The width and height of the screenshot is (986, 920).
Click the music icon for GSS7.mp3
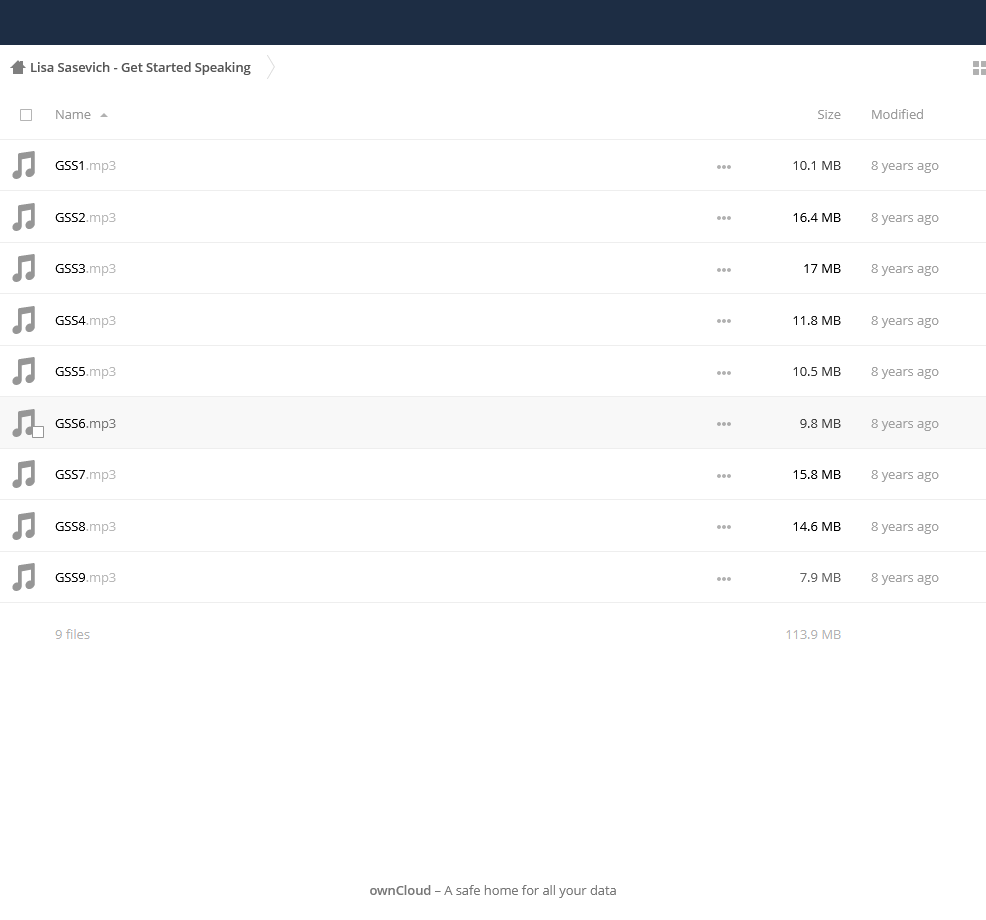24,474
